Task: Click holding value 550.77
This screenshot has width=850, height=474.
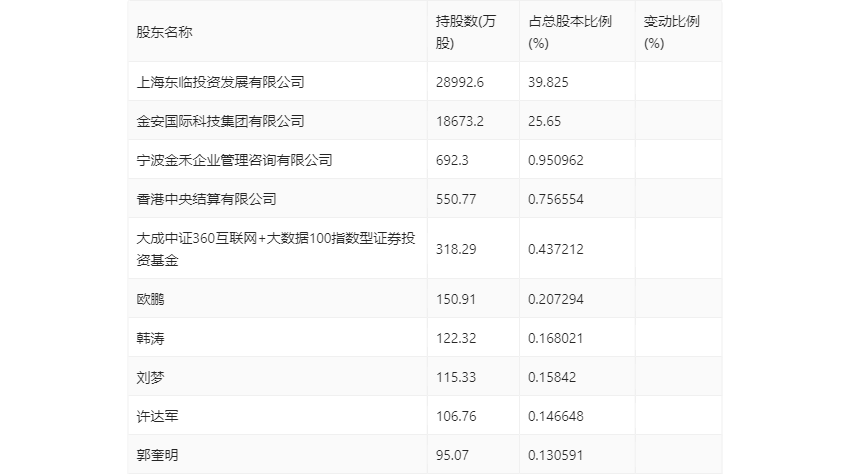Action: pos(456,199)
